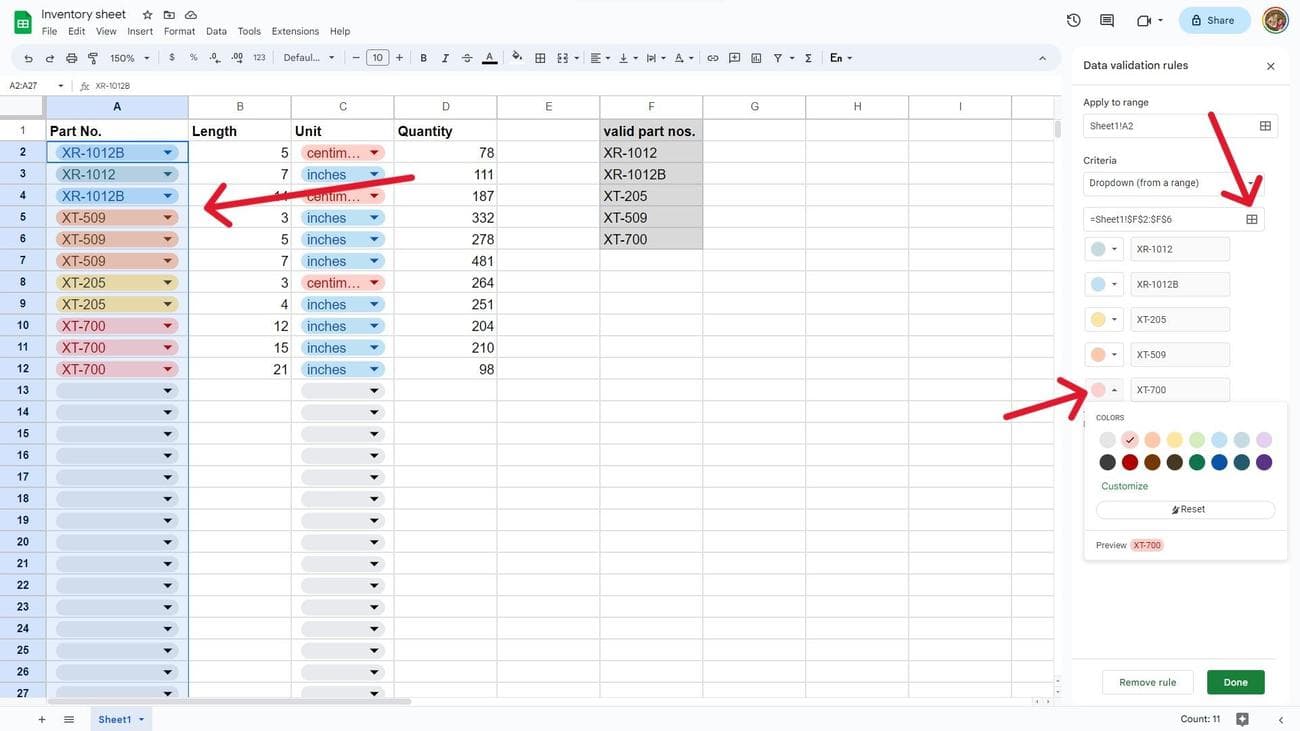Open the fill color bucket tool
Screen dimensions: 1300x731
point(517,58)
